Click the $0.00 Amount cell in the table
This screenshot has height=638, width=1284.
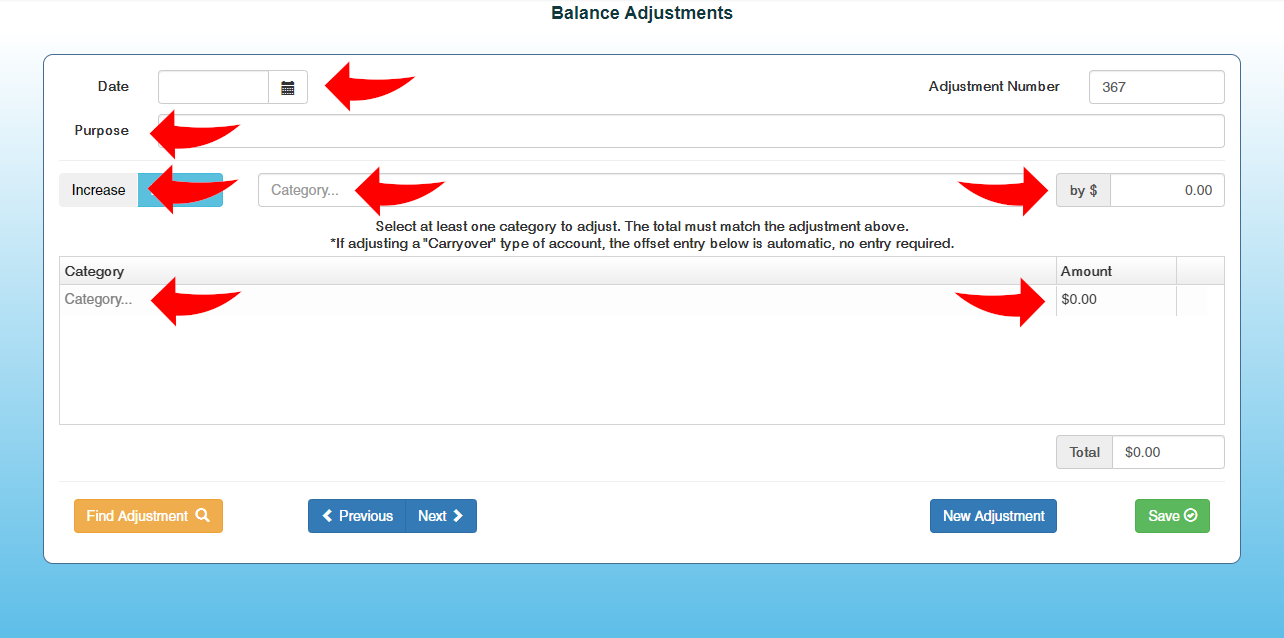(1115, 299)
